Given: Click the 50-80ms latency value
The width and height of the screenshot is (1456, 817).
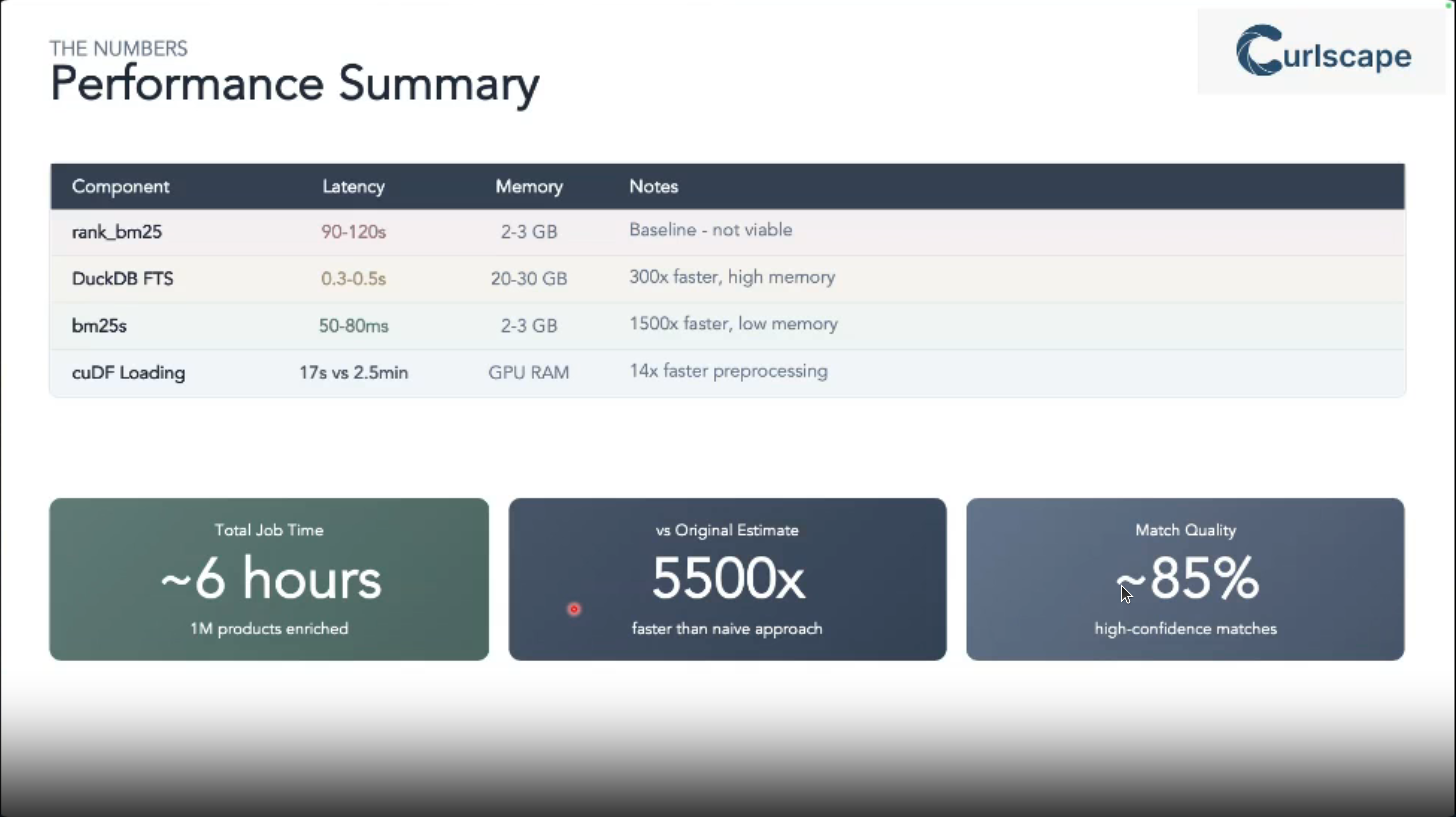Looking at the screenshot, I should [353, 326].
